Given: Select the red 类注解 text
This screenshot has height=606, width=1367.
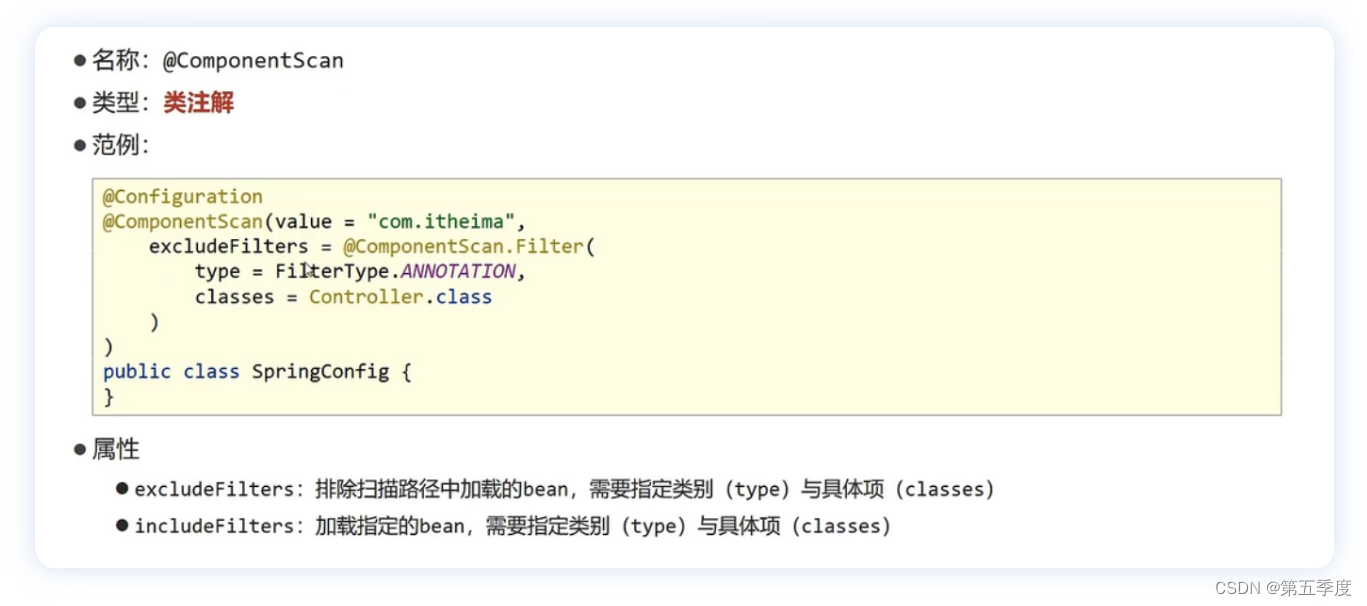Looking at the screenshot, I should click(x=198, y=103).
